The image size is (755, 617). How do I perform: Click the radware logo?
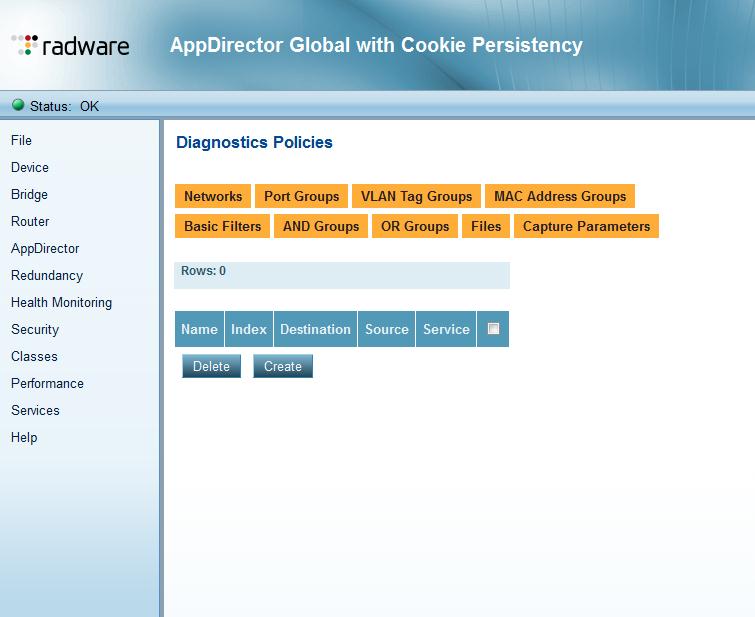coord(70,45)
